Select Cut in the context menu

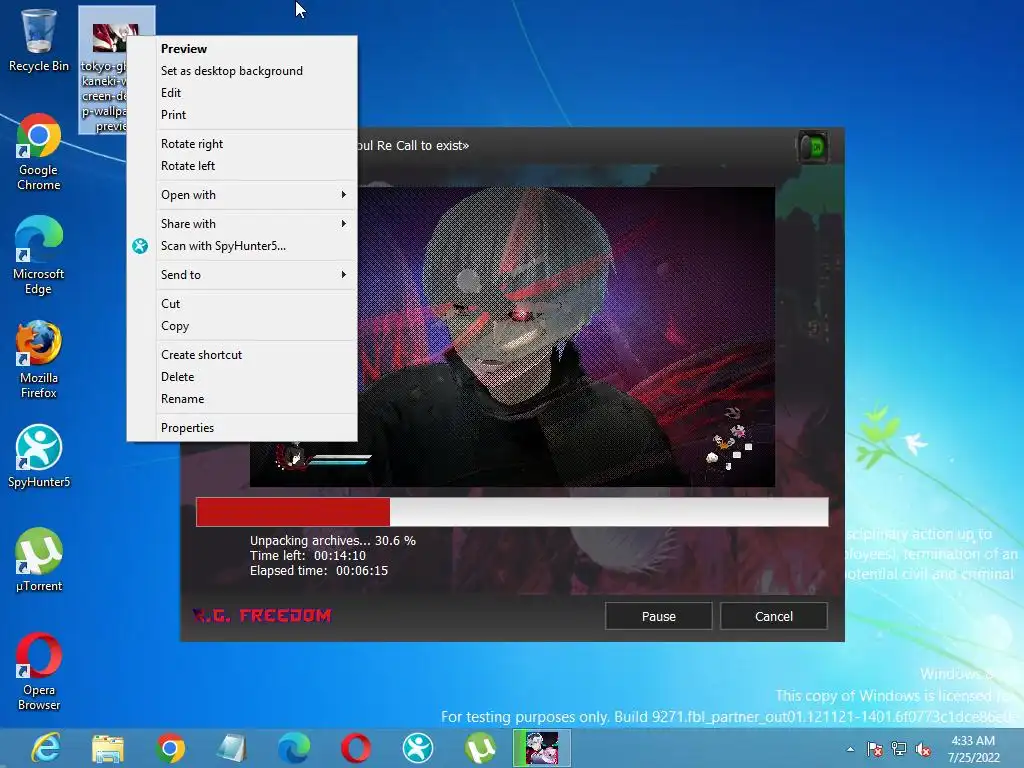pos(242,304)
